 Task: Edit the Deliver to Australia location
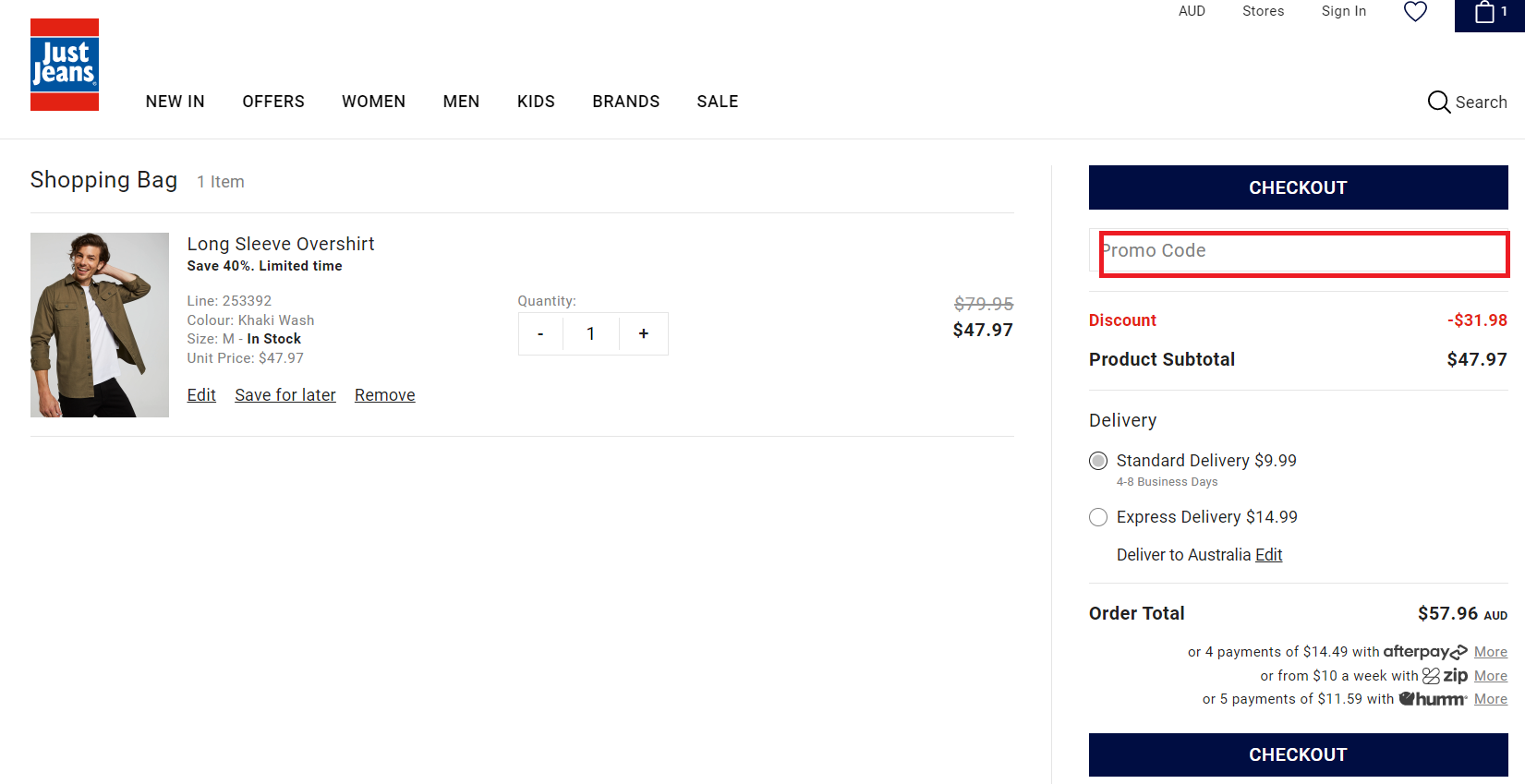pyautogui.click(x=1268, y=555)
